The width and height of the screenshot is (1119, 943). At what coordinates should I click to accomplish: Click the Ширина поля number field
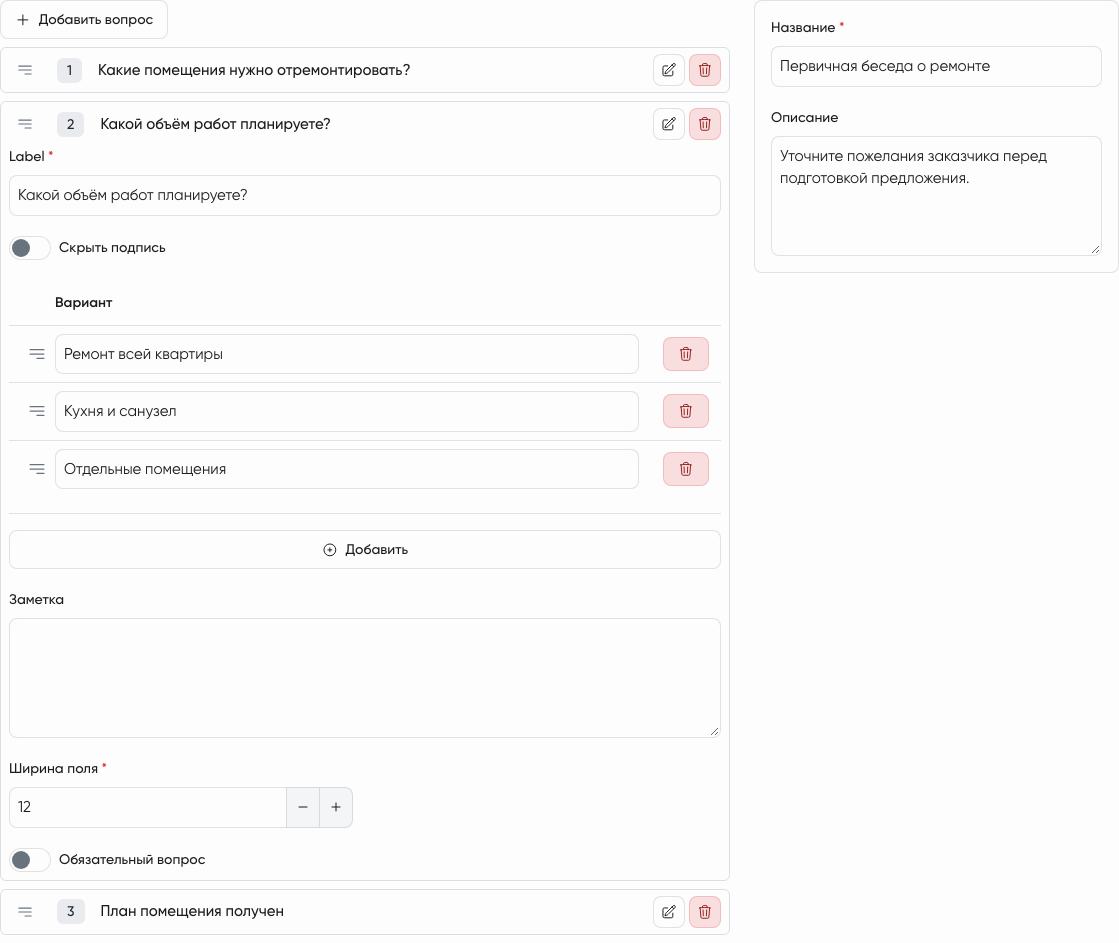148,807
